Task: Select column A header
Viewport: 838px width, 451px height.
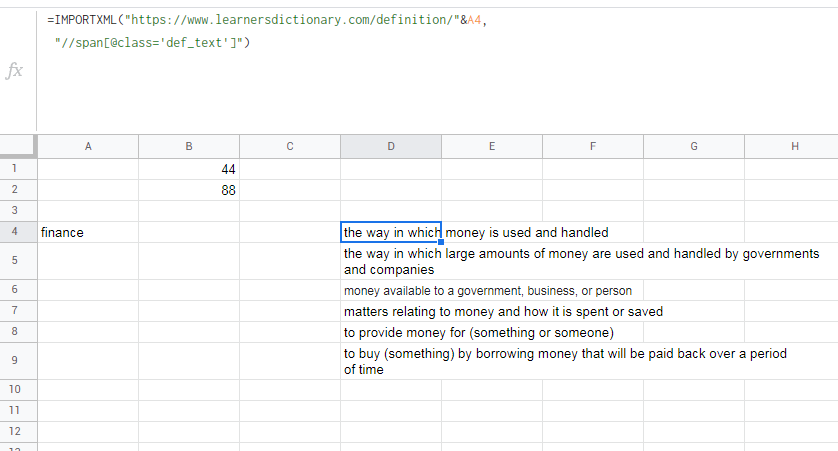Action: click(x=88, y=146)
